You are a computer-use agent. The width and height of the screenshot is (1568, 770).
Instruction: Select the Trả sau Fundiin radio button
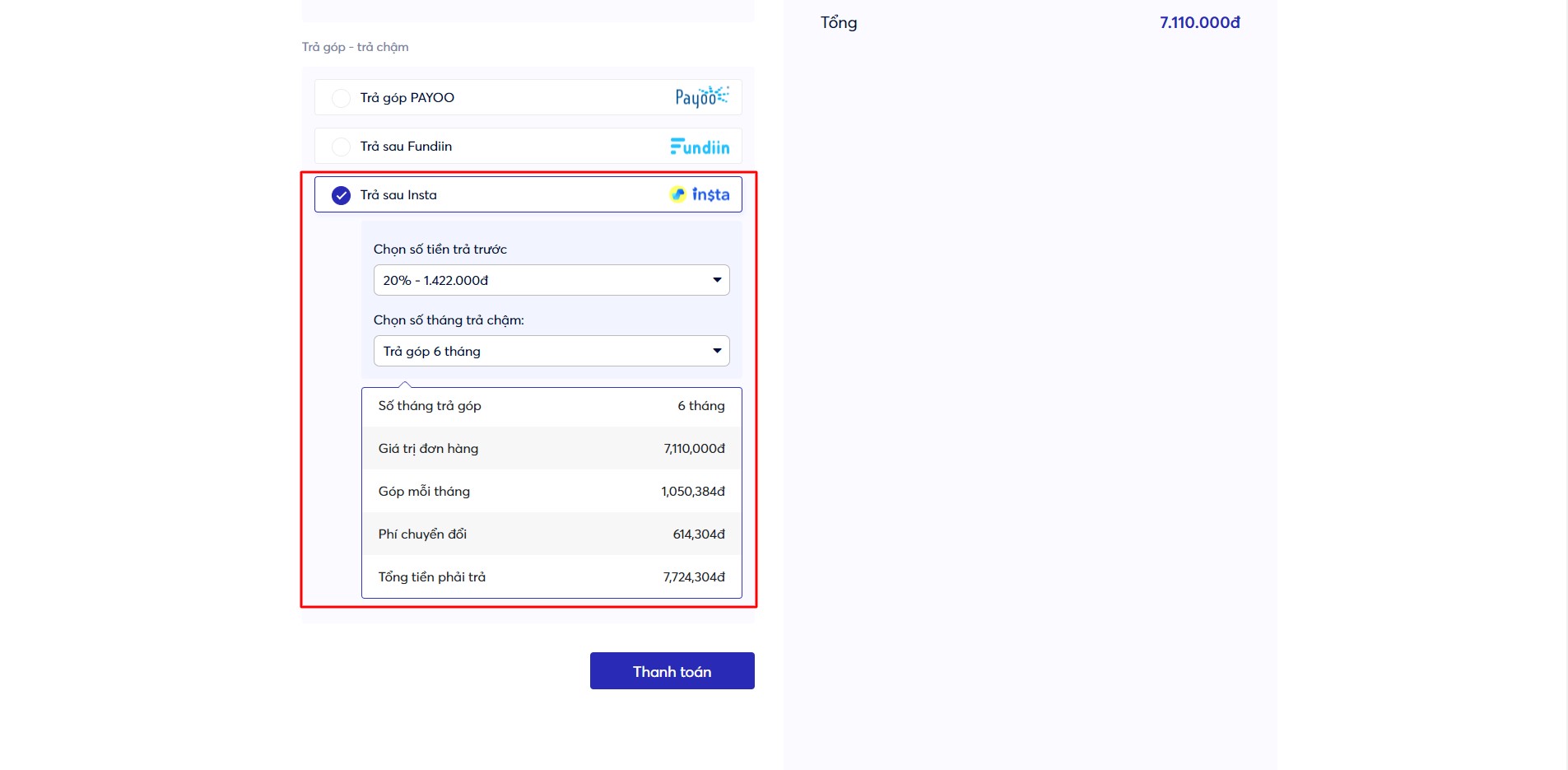341,147
